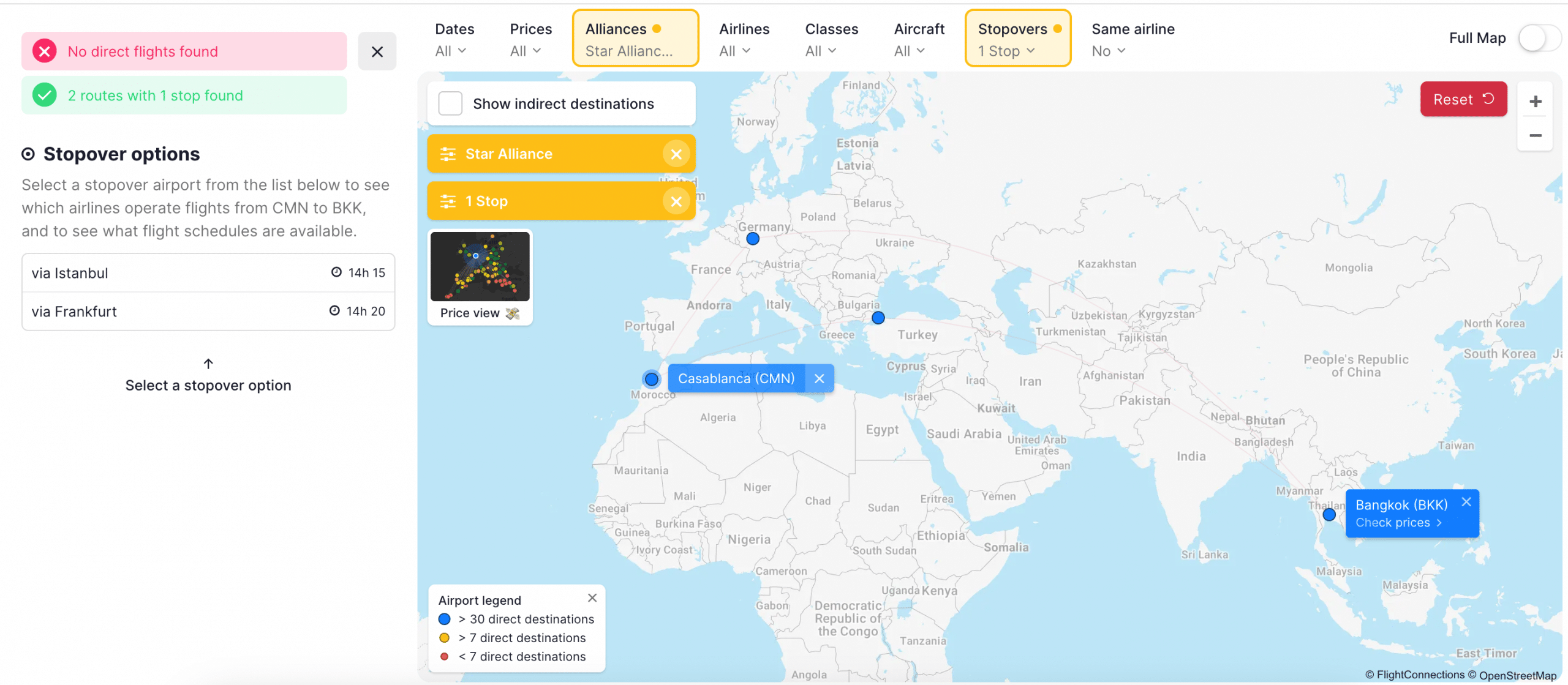Click Check prices link for Bangkok
This screenshot has height=685, width=1568.
(1398, 523)
